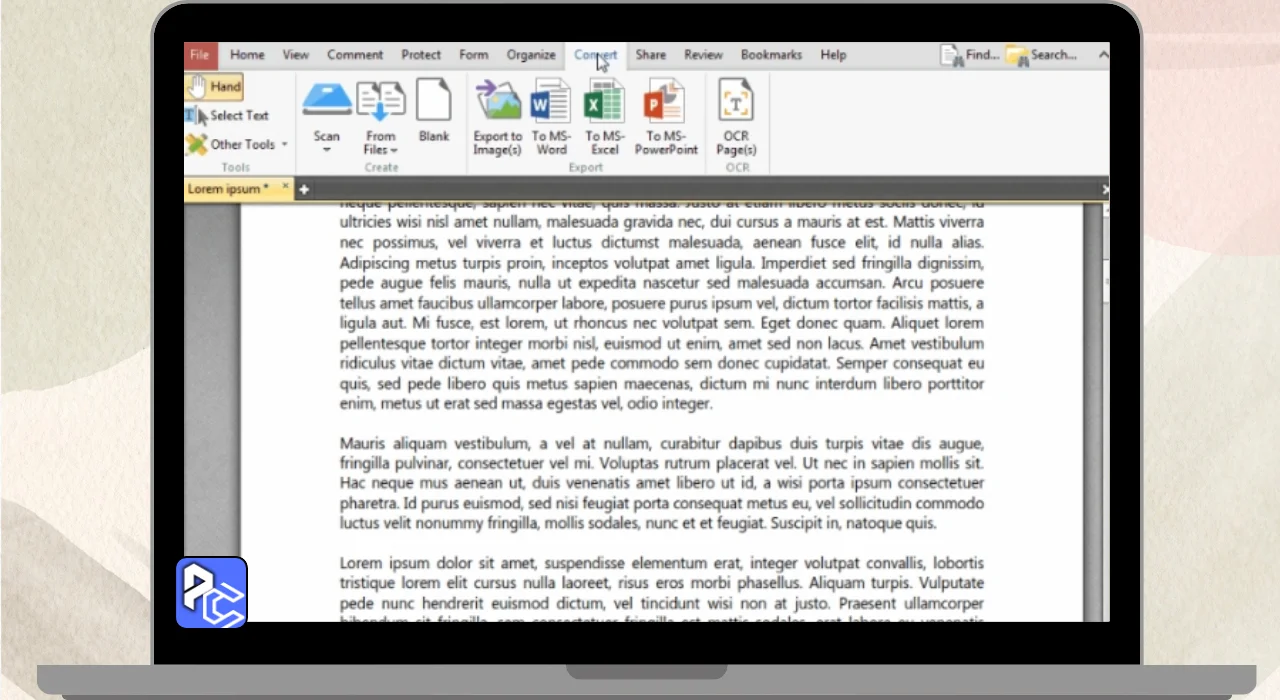Open the Comment tab
The height and width of the screenshot is (700, 1280).
click(x=355, y=55)
